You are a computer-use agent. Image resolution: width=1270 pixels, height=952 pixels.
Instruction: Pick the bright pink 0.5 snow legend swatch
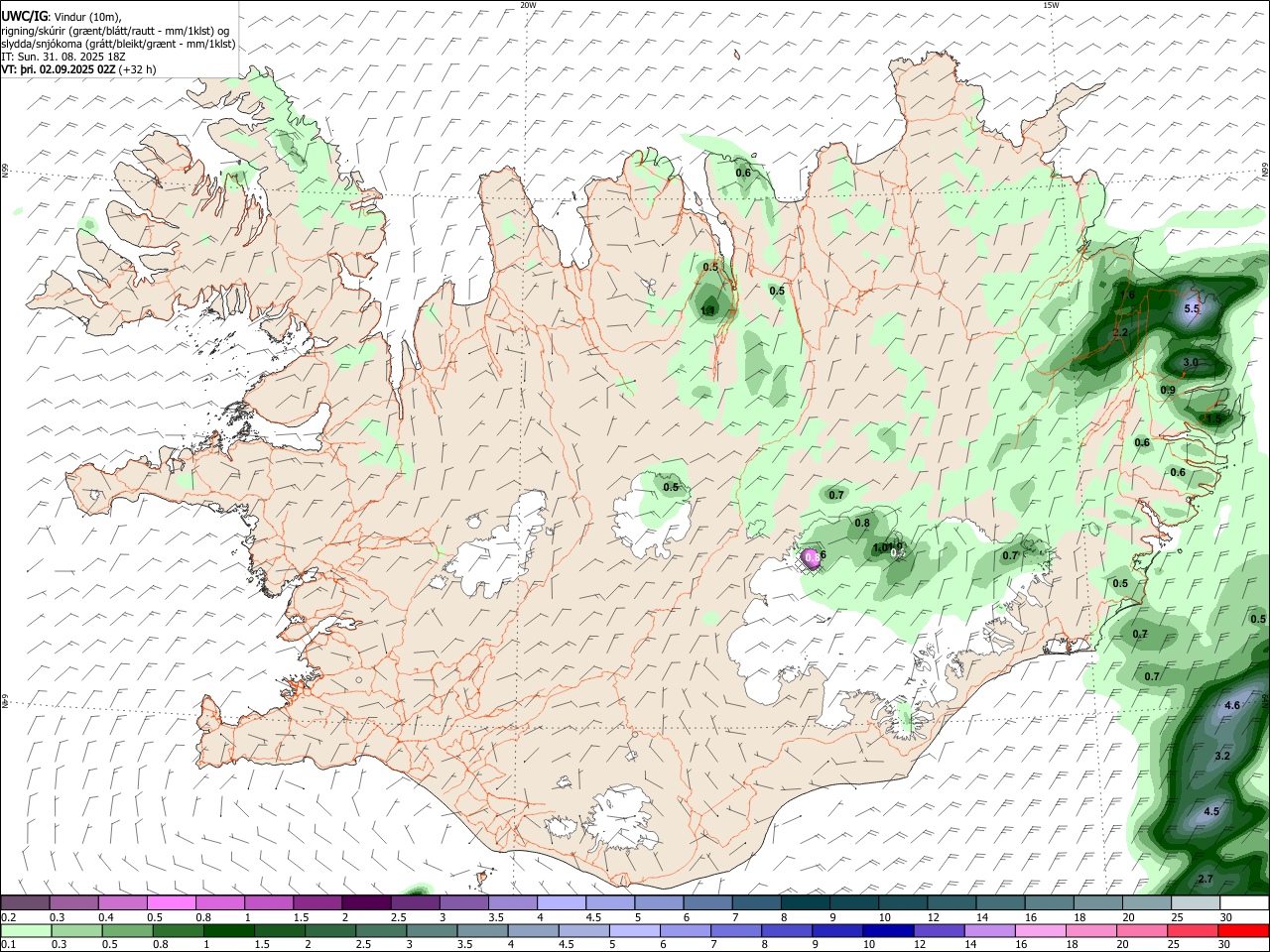pos(171,903)
